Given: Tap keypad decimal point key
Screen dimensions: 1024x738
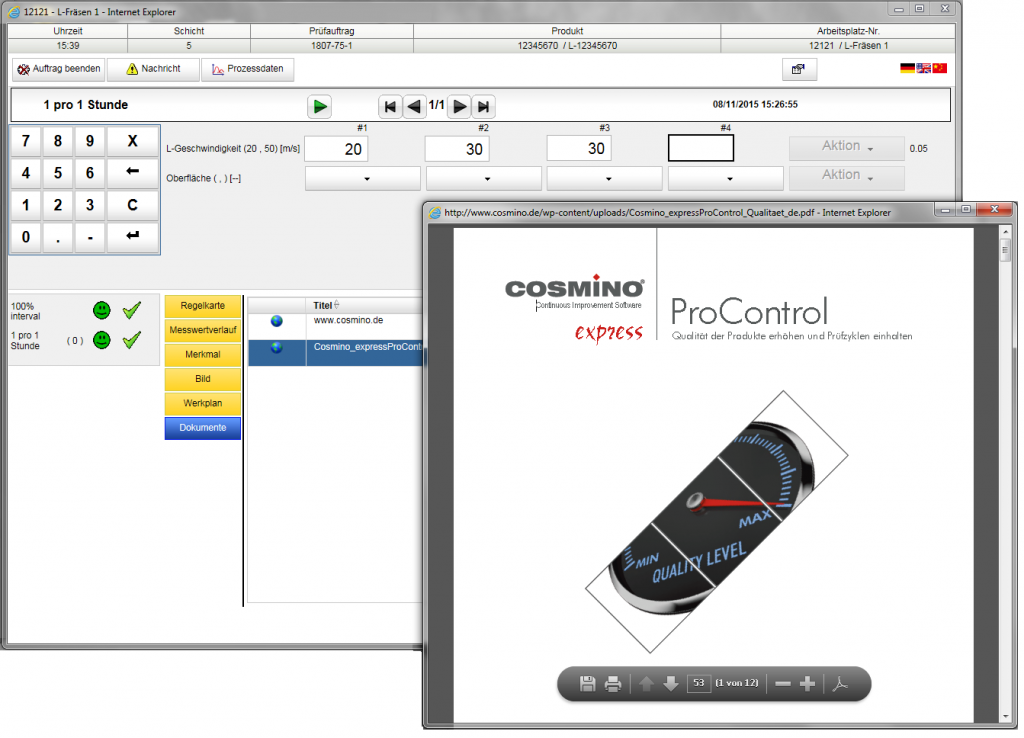Looking at the screenshot, I should click(x=57, y=237).
